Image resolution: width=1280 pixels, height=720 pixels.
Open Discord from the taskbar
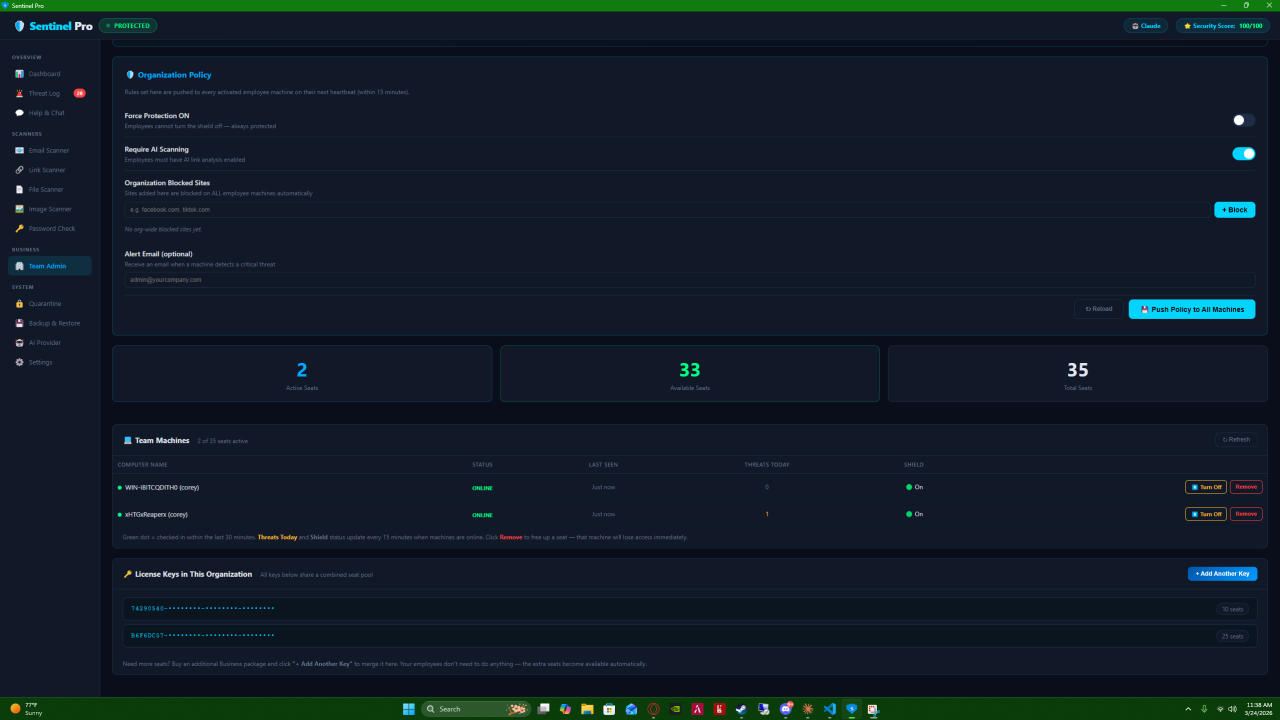tap(785, 709)
